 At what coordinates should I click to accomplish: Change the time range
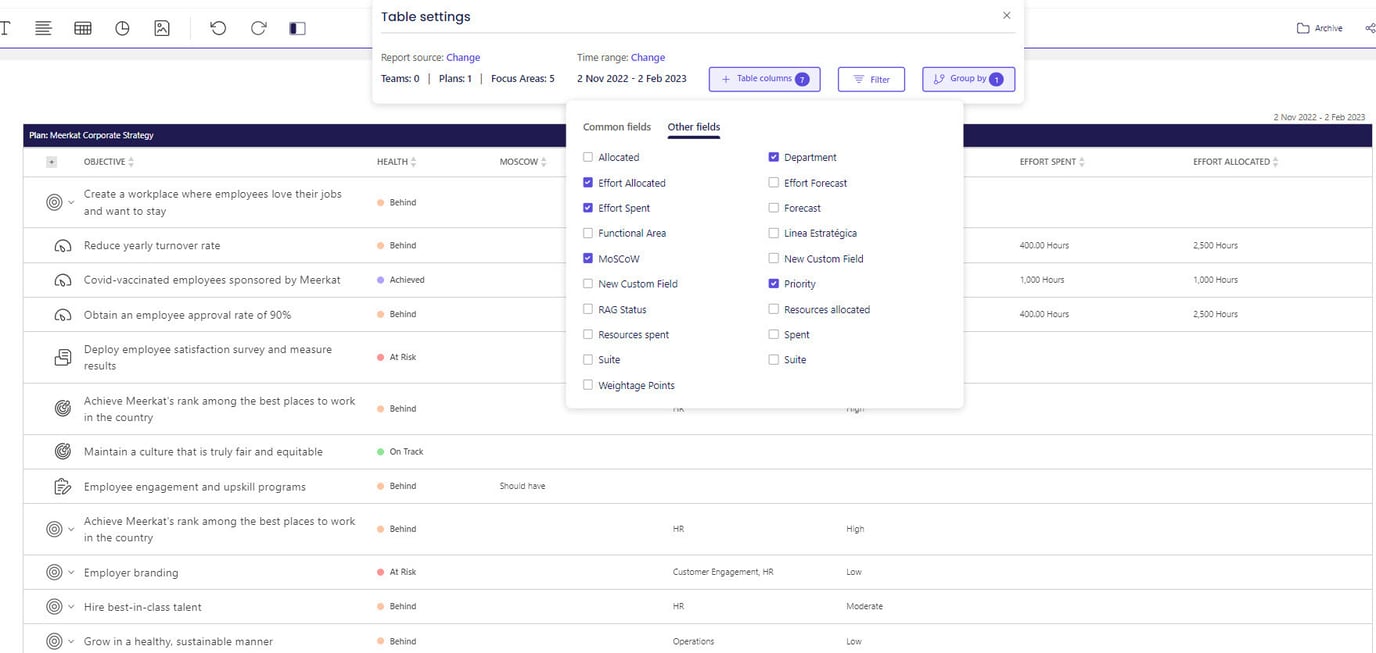click(x=648, y=58)
